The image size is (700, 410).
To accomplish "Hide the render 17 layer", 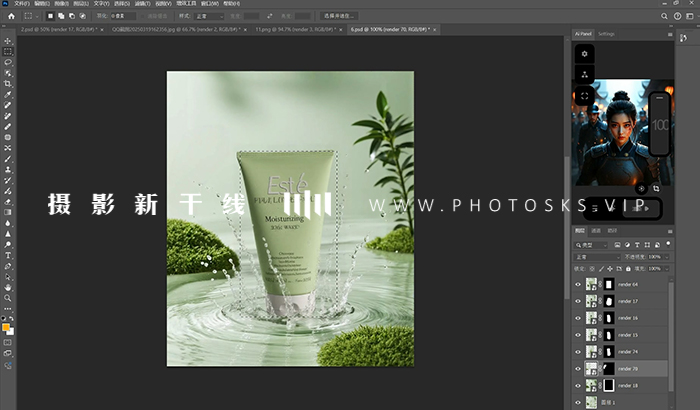I will point(578,301).
